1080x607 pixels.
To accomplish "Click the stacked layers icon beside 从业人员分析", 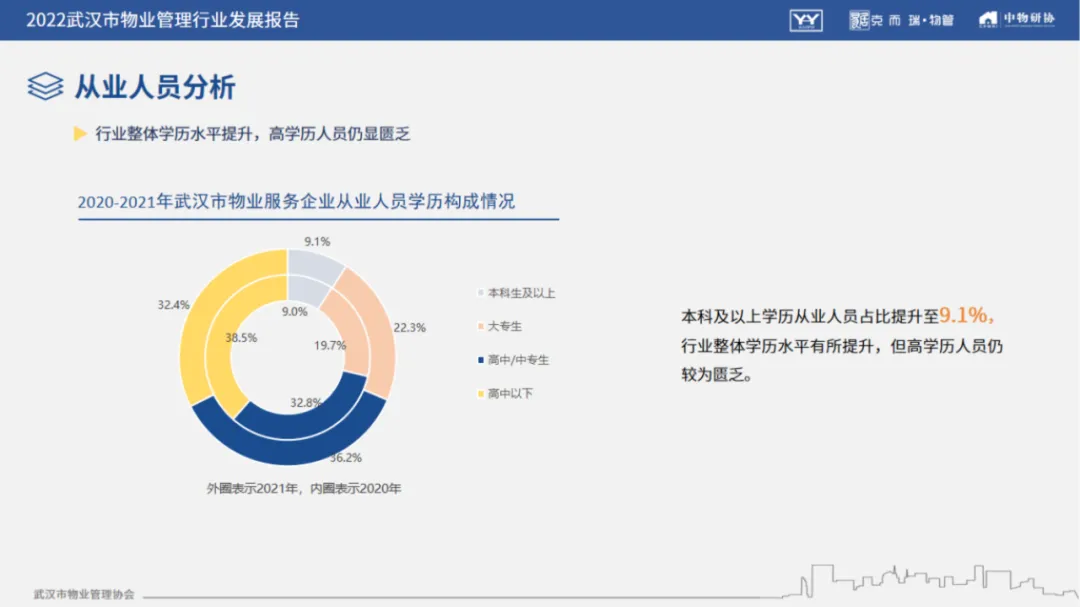I will 45,87.
